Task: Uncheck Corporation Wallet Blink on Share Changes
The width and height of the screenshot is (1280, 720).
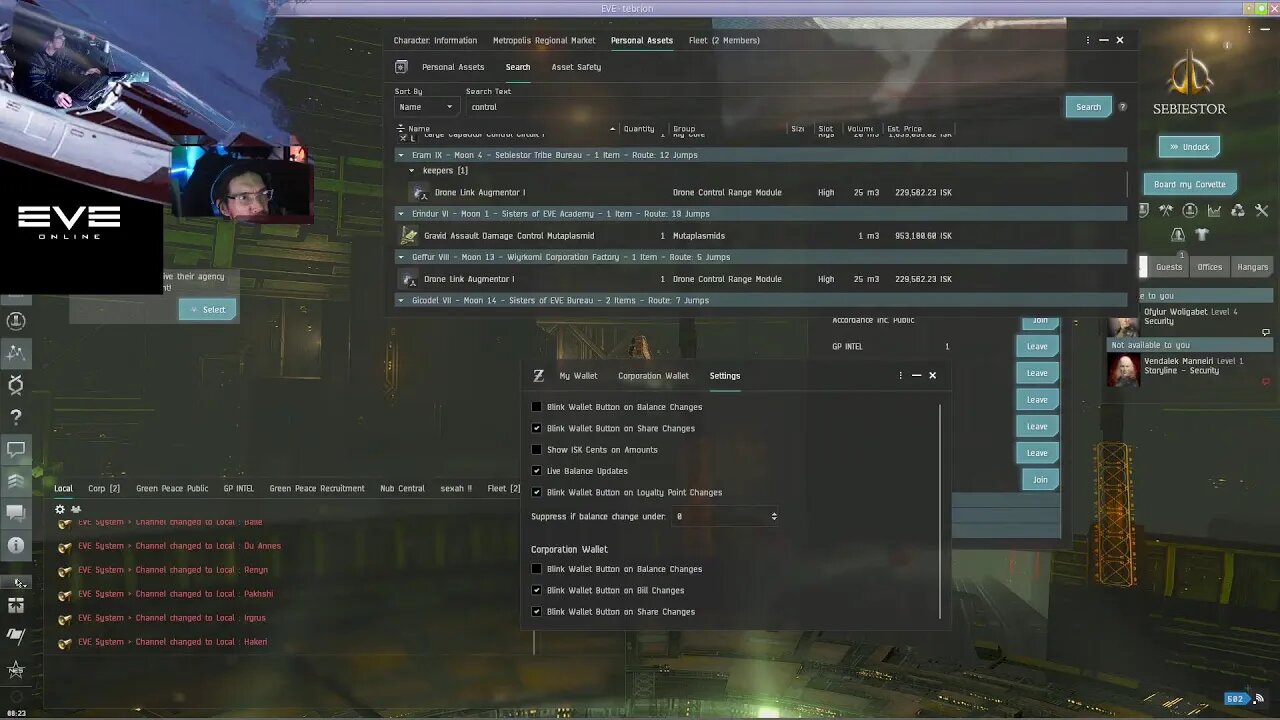Action: click(536, 611)
